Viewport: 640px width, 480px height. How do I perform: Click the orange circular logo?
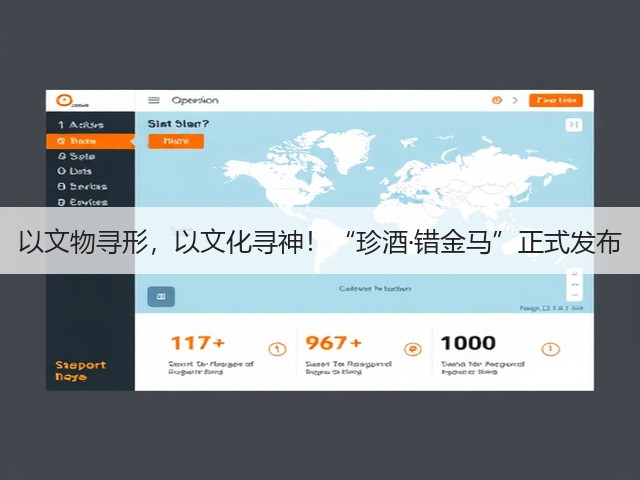64,100
